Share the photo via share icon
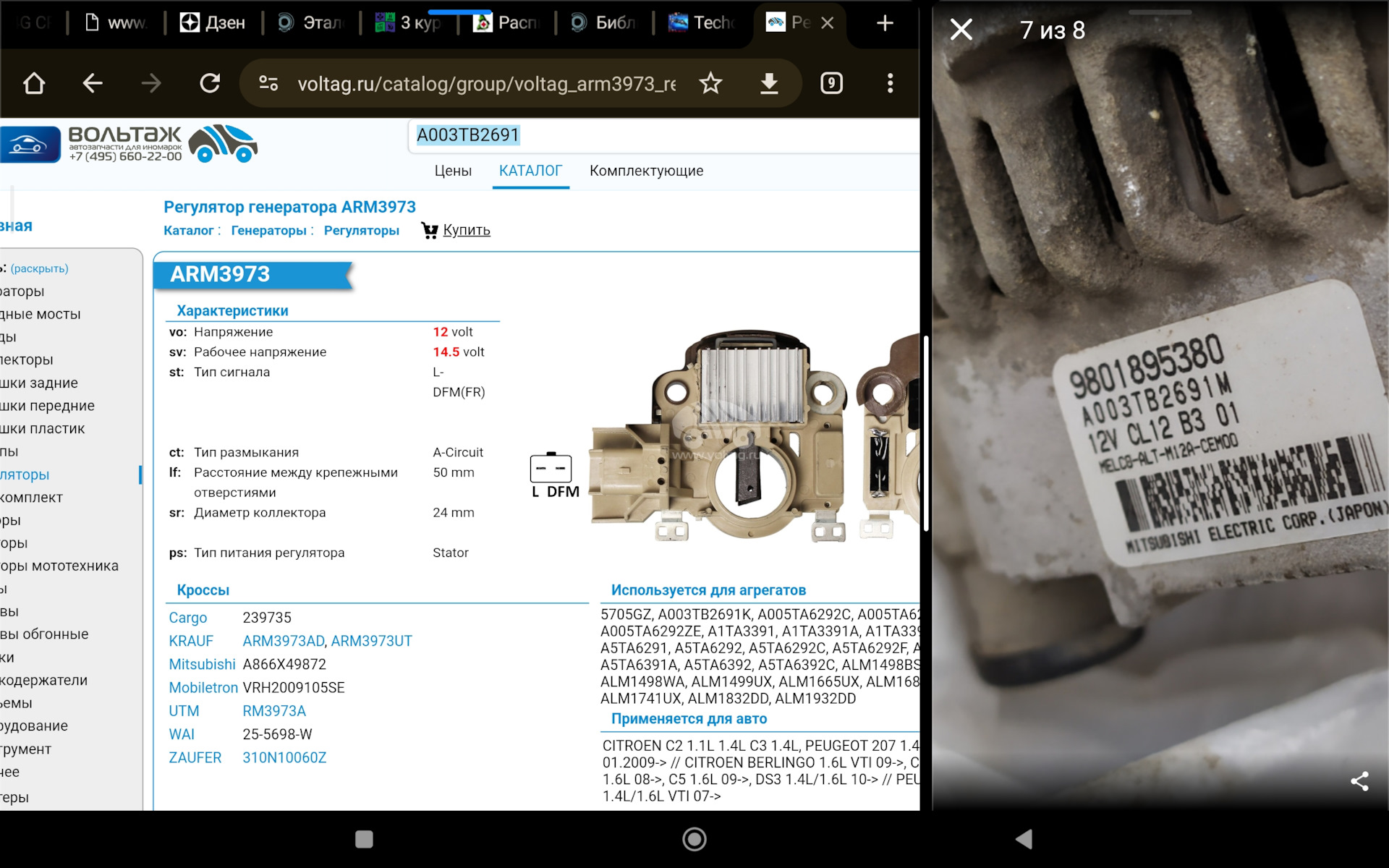The image size is (1389, 868). (x=1359, y=781)
